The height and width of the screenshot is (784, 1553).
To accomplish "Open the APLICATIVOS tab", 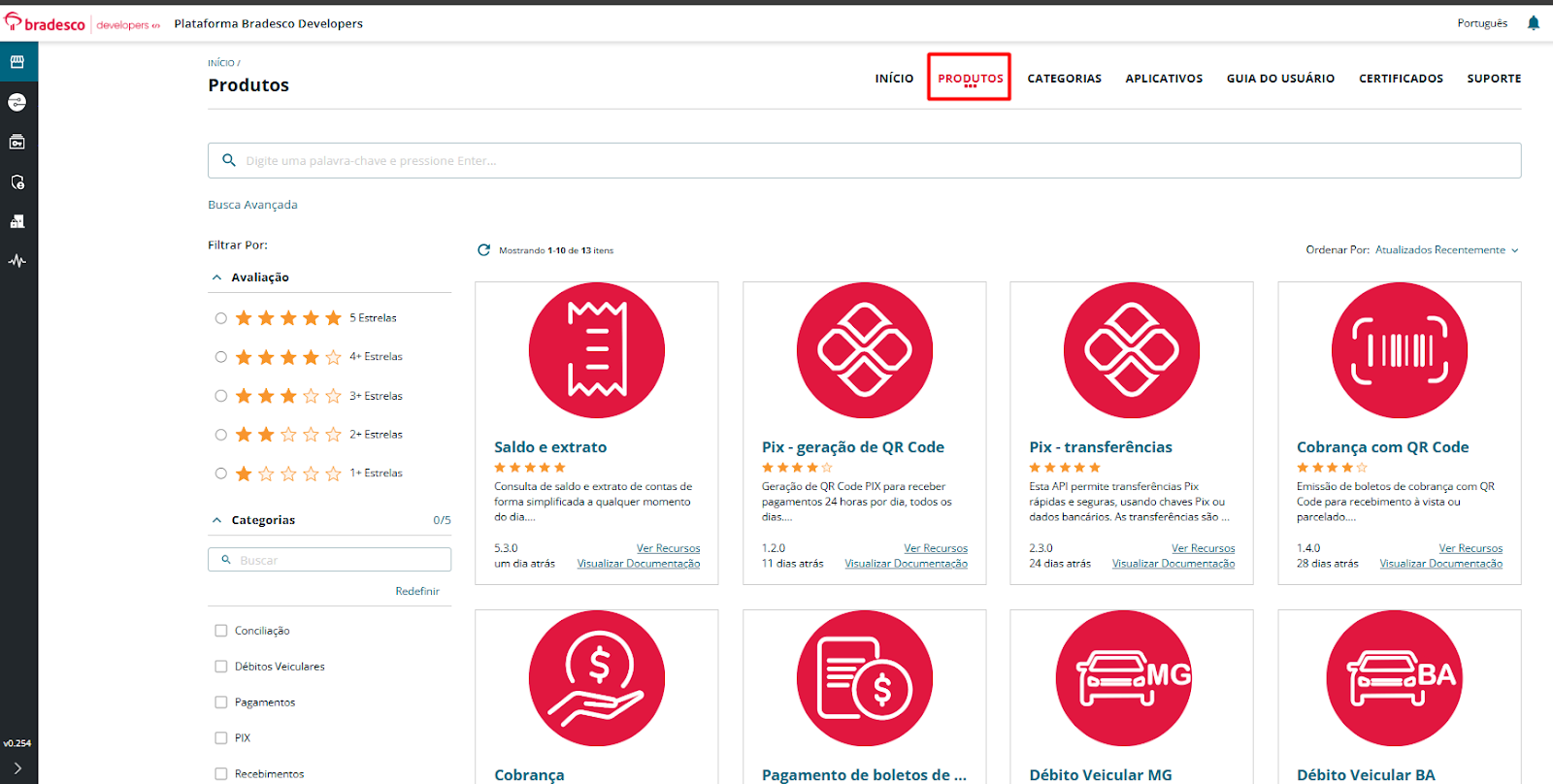I will (1164, 79).
